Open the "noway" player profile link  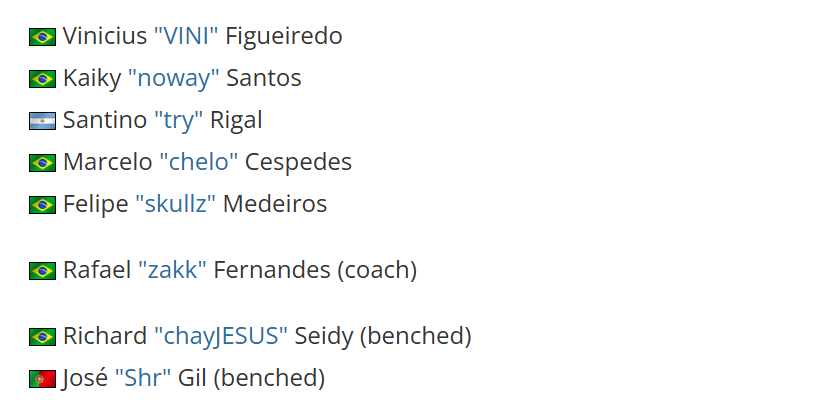click(174, 78)
